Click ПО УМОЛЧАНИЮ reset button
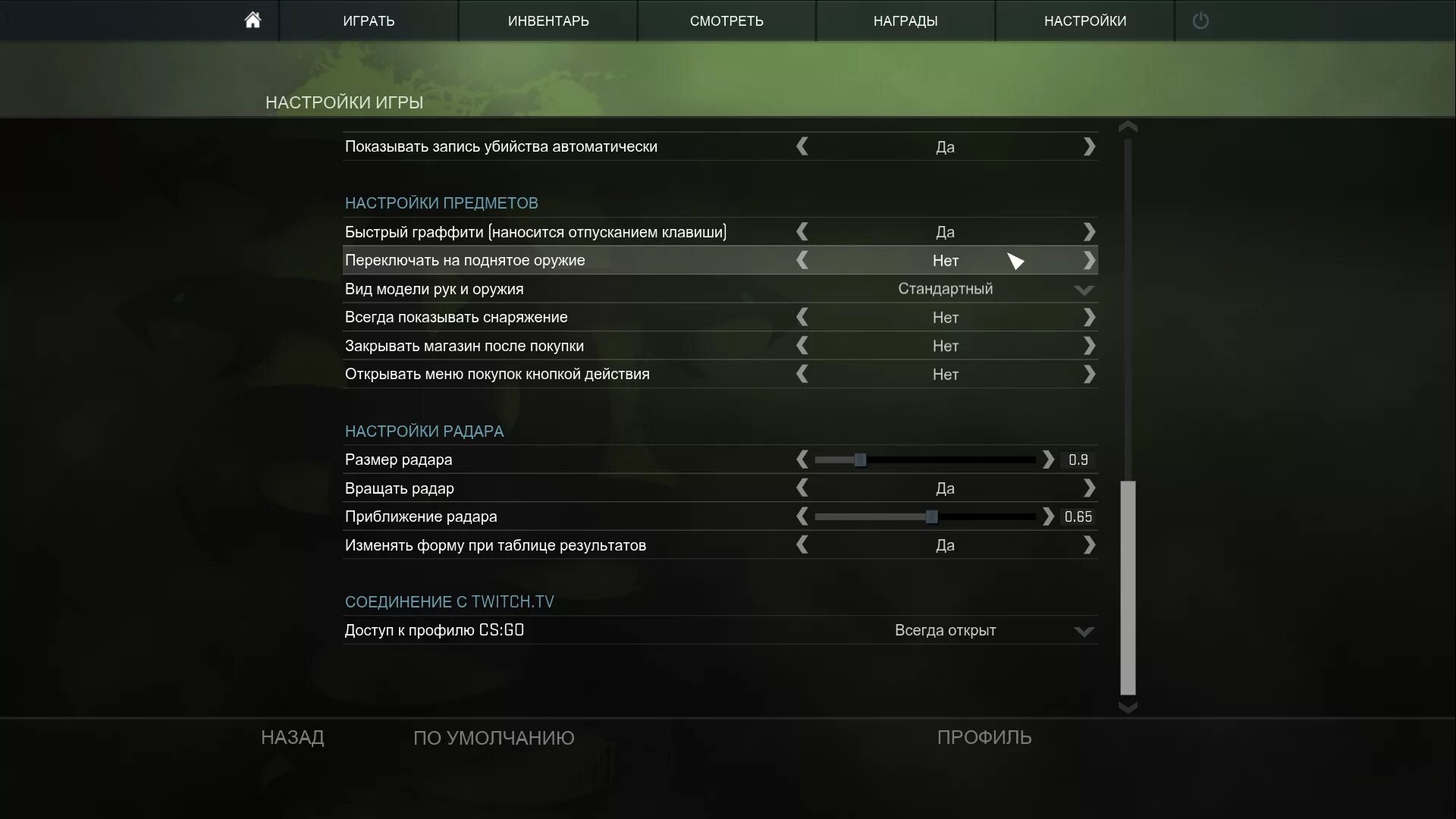The image size is (1456, 819). coord(494,738)
